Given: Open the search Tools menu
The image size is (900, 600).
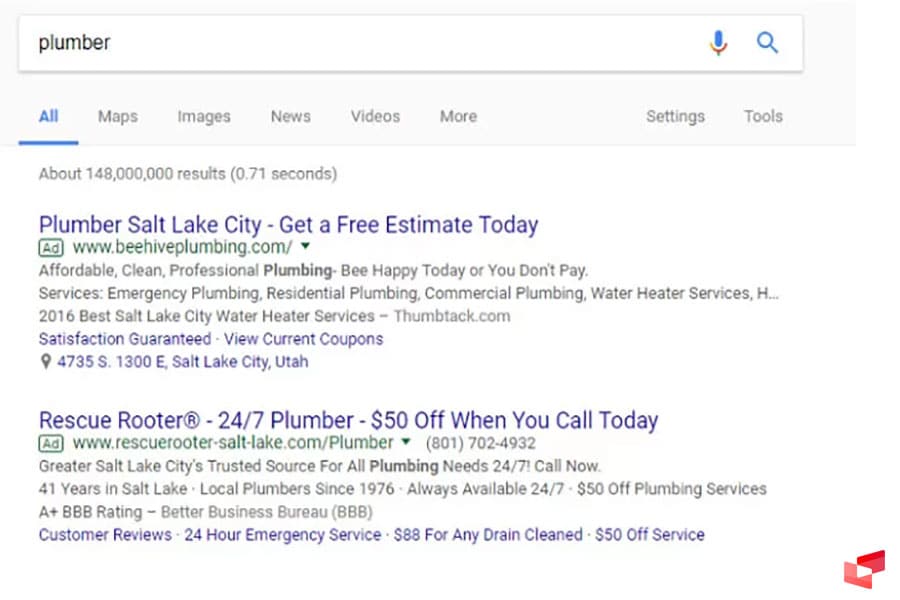Looking at the screenshot, I should [x=763, y=116].
